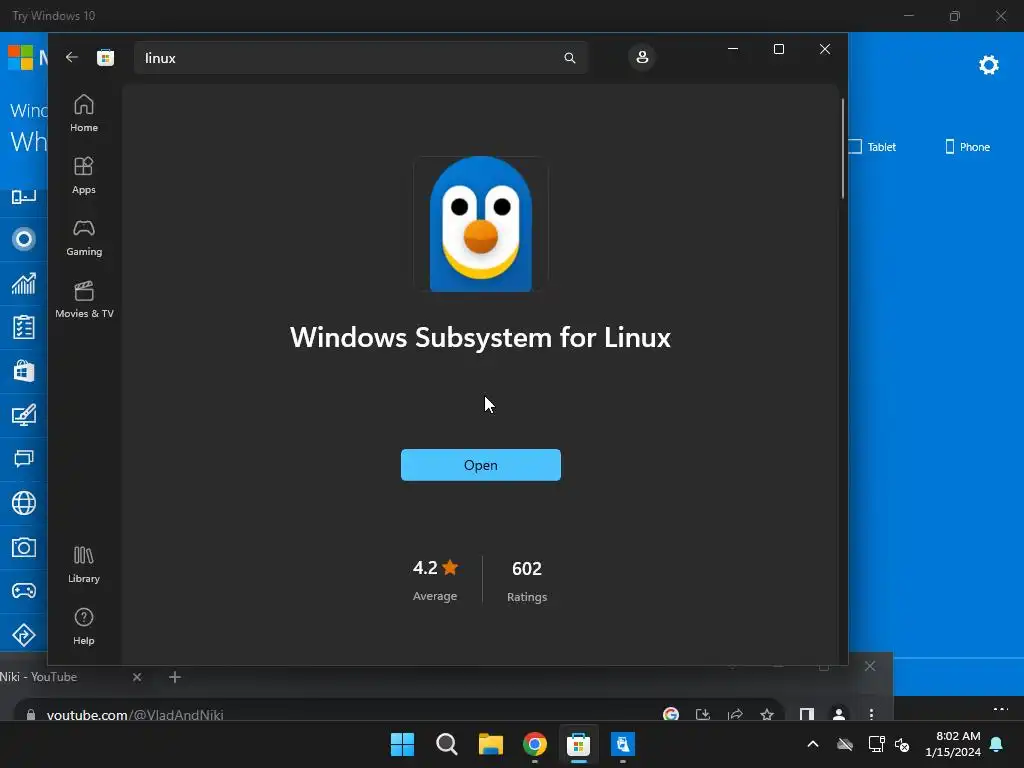
Task: Click the devices icon atop blue sidebar
Action: click(24, 196)
